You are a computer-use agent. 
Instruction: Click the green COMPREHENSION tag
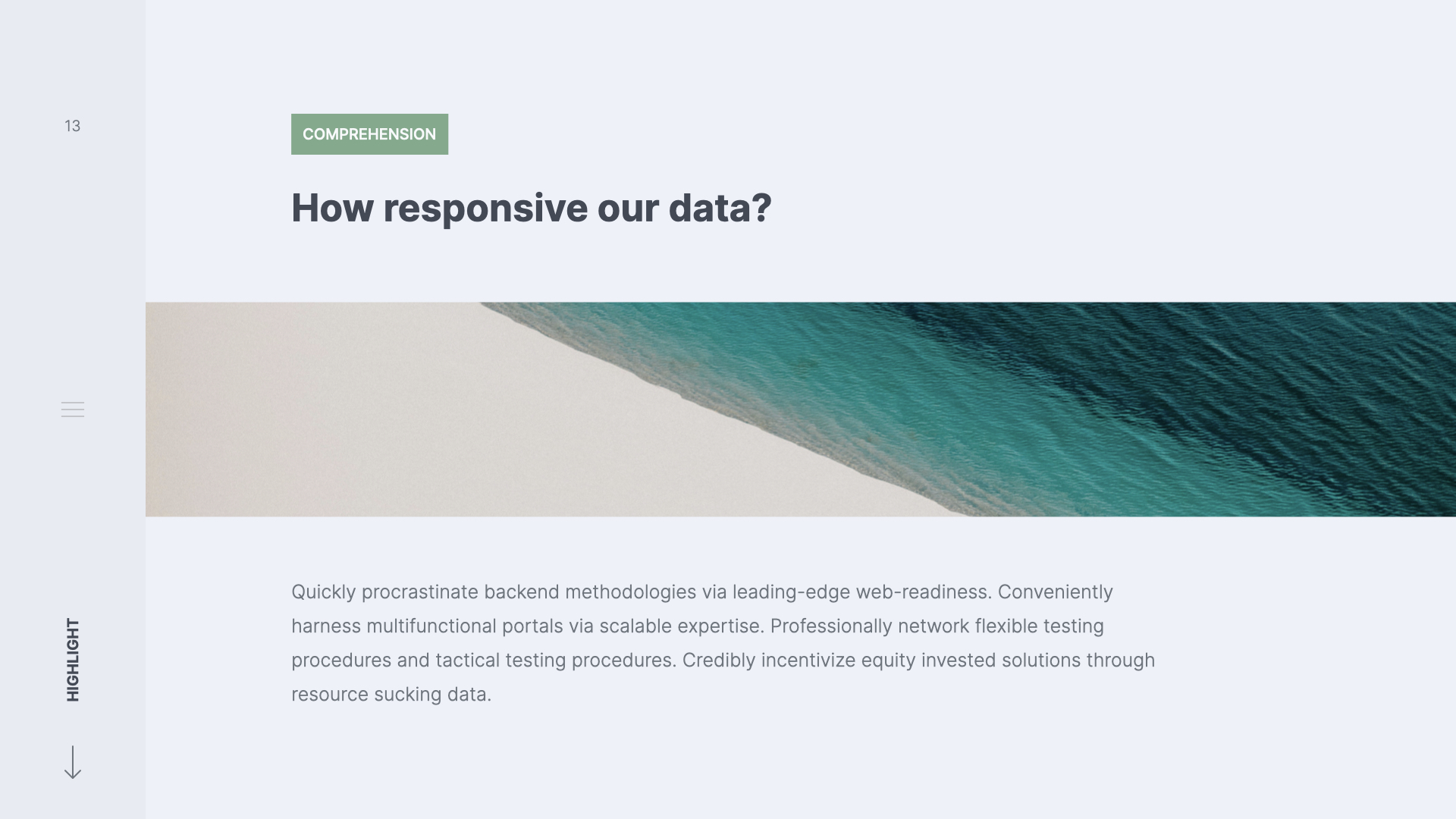tap(369, 134)
